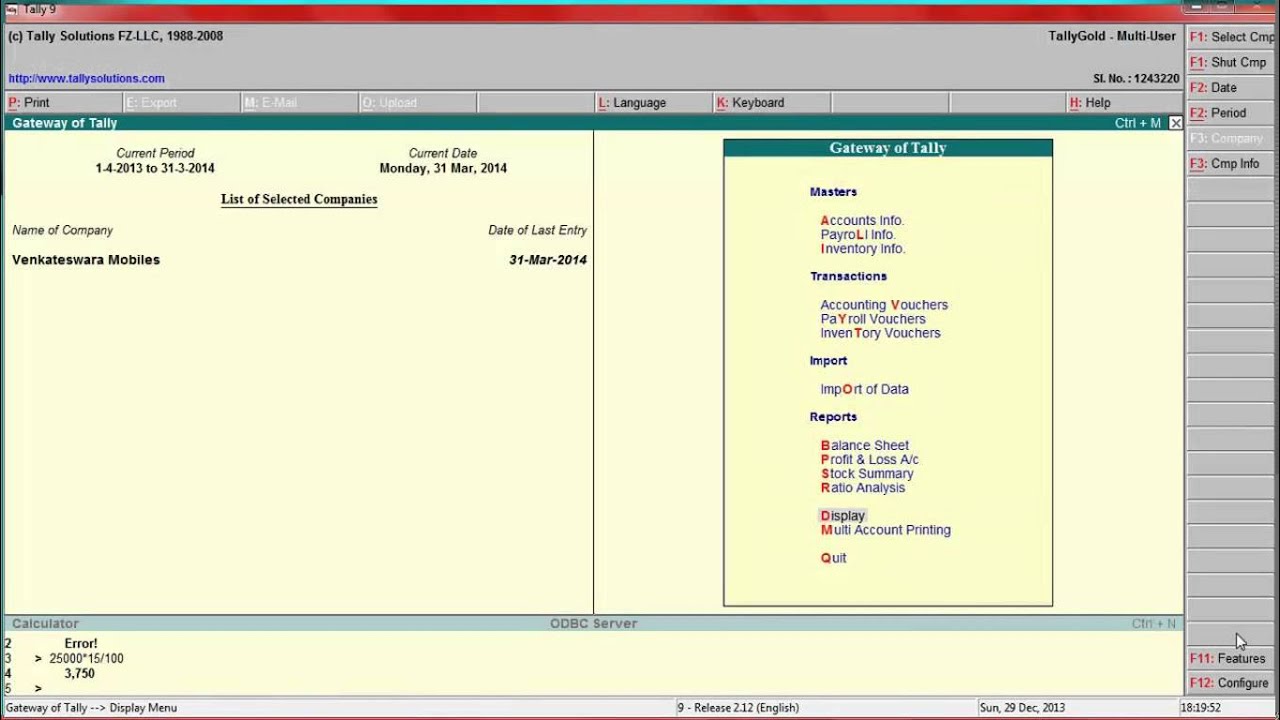Click F1 Select Cmp button

1232,37
